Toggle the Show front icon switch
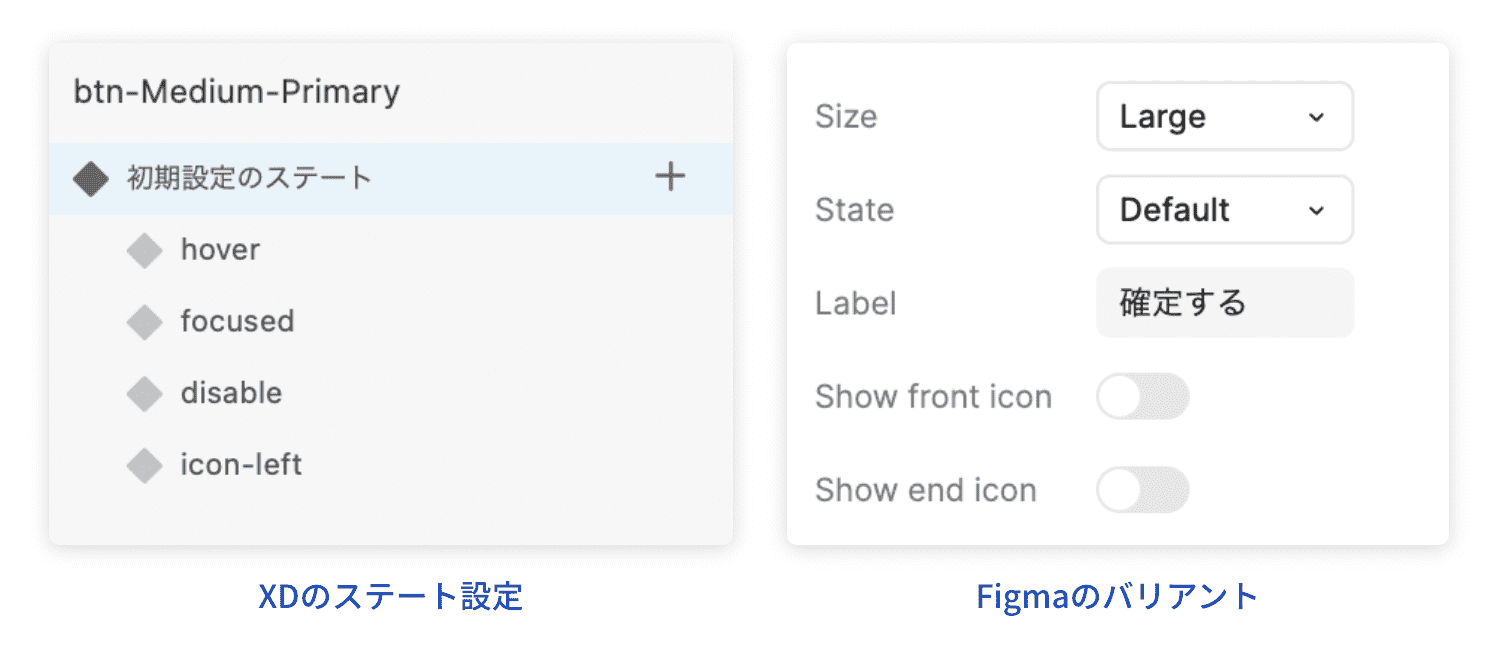Screen dimensions: 1498x648 [x=1143, y=396]
